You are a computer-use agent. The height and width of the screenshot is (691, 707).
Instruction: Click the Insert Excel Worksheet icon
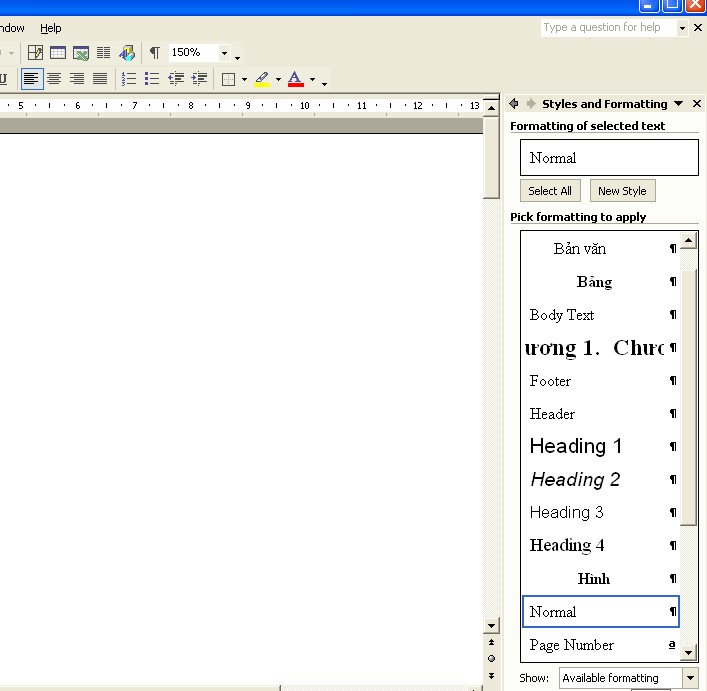pyautogui.click(x=81, y=53)
